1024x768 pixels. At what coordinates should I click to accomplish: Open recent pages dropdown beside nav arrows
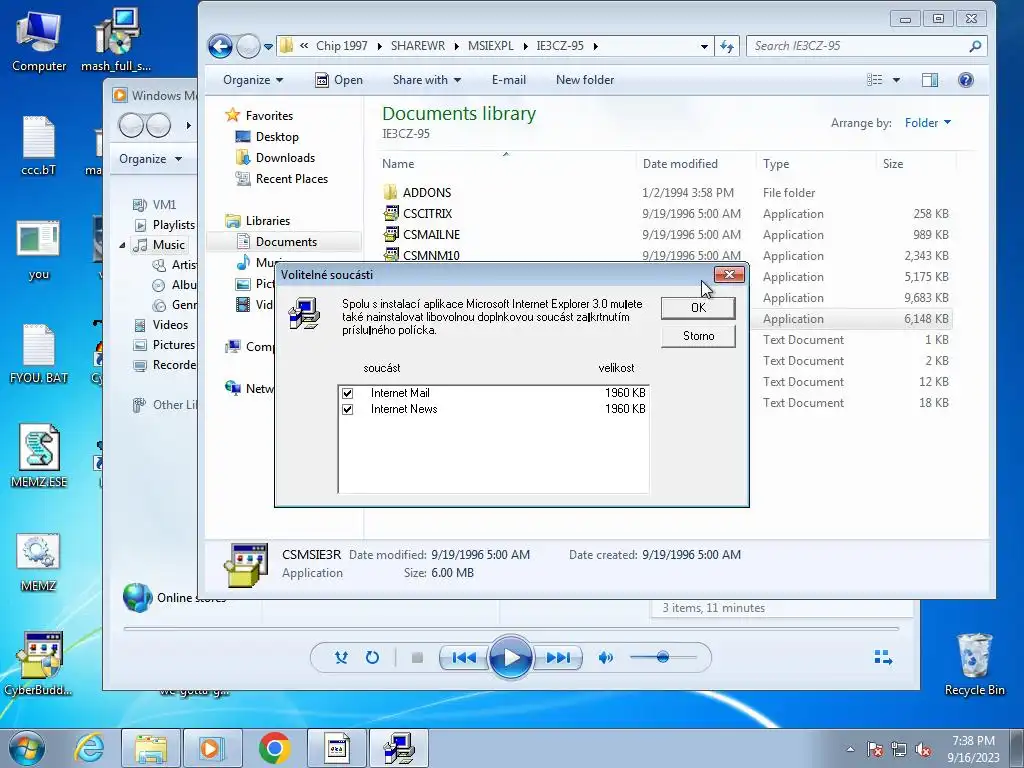(268, 47)
